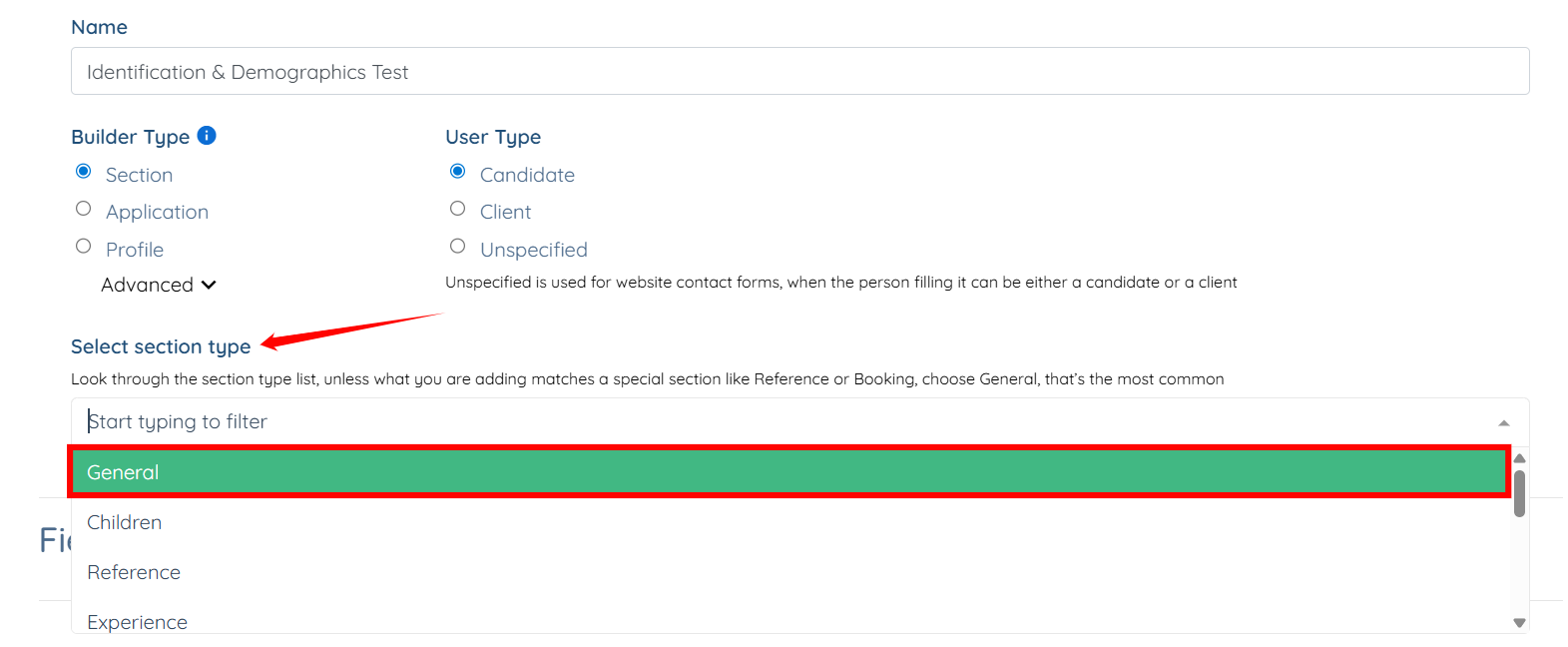
Task: Select Children from section type list
Action: click(124, 522)
